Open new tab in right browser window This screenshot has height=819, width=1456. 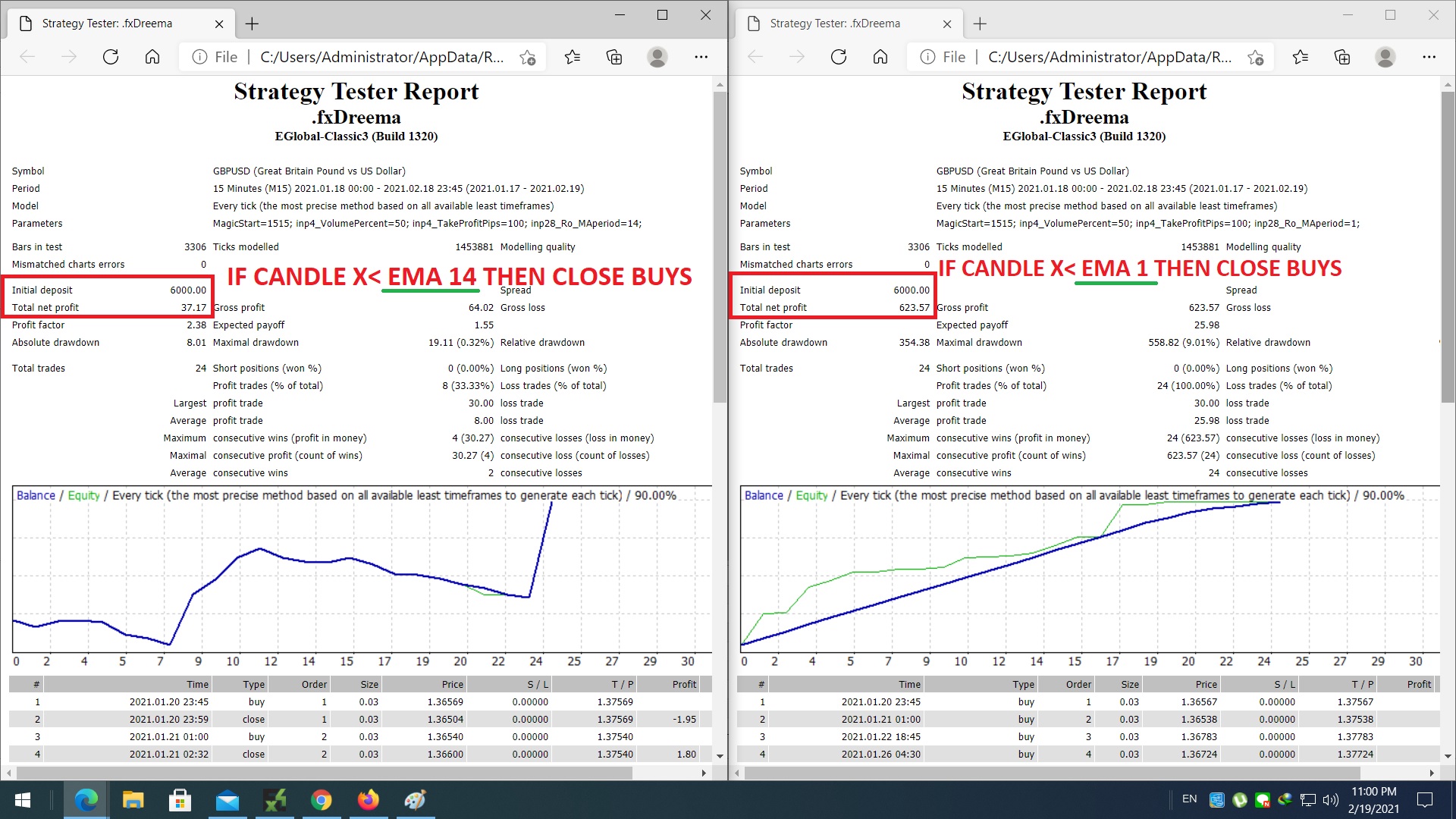pos(981,24)
